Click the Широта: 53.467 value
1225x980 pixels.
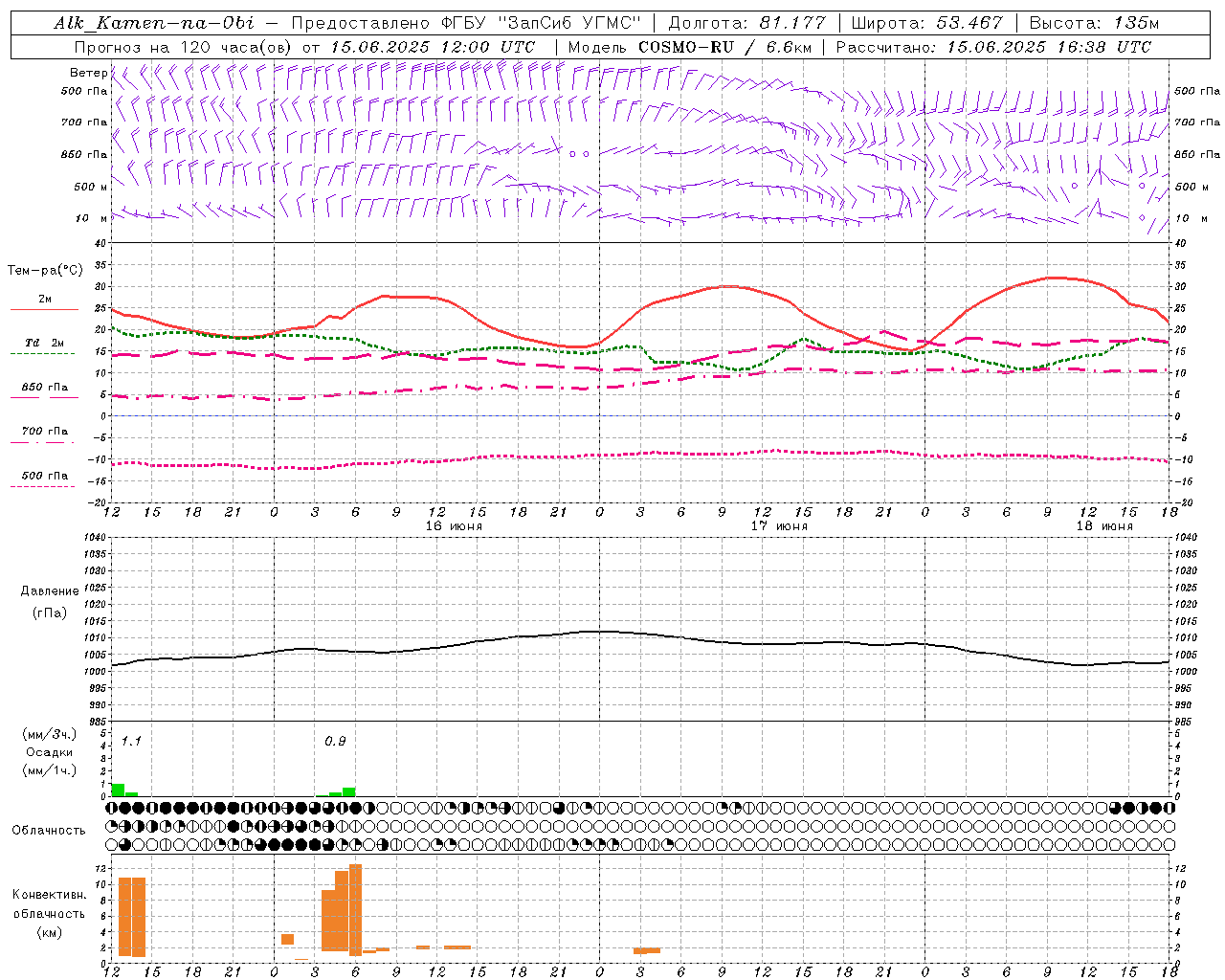(x=926, y=23)
